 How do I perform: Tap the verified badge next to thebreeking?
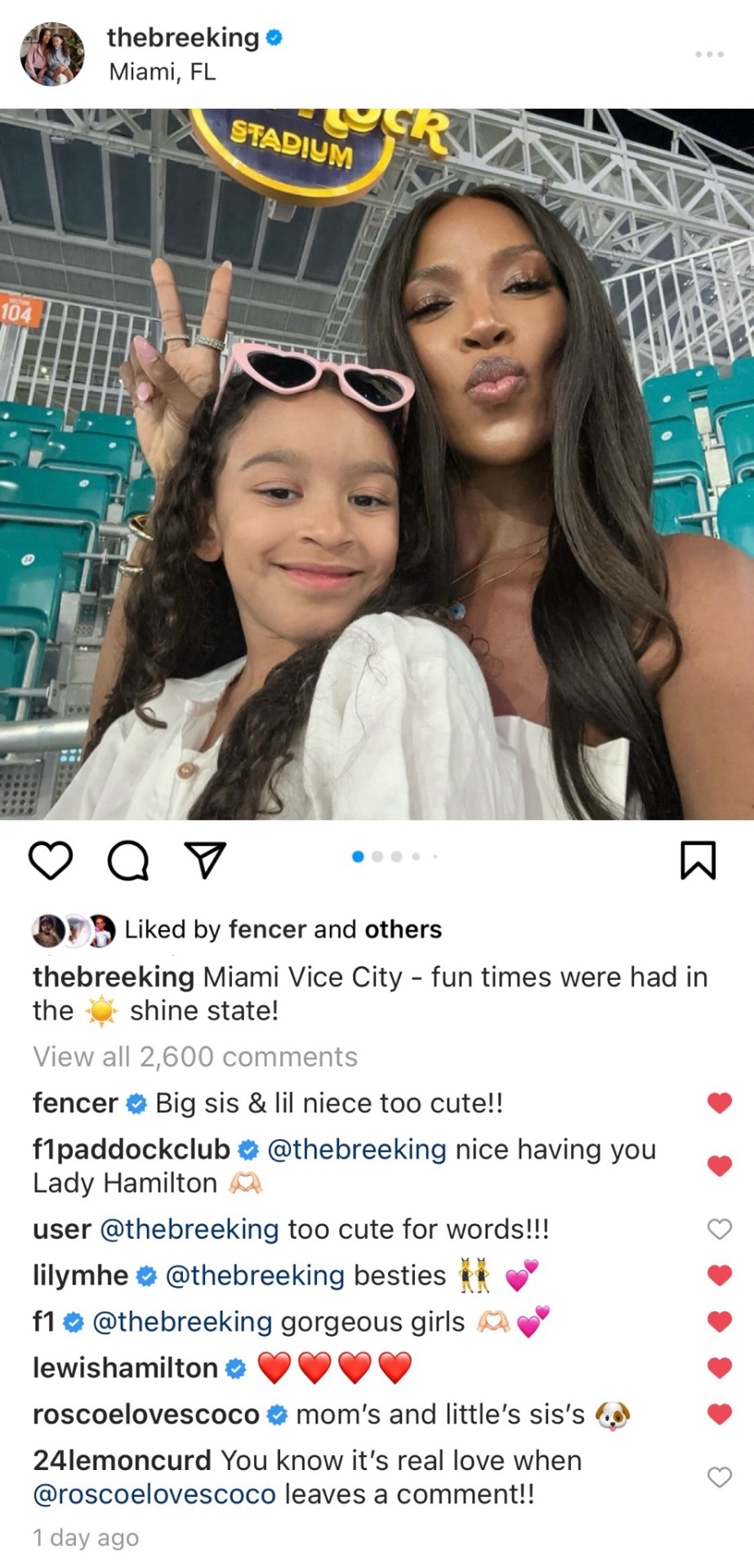[x=274, y=37]
